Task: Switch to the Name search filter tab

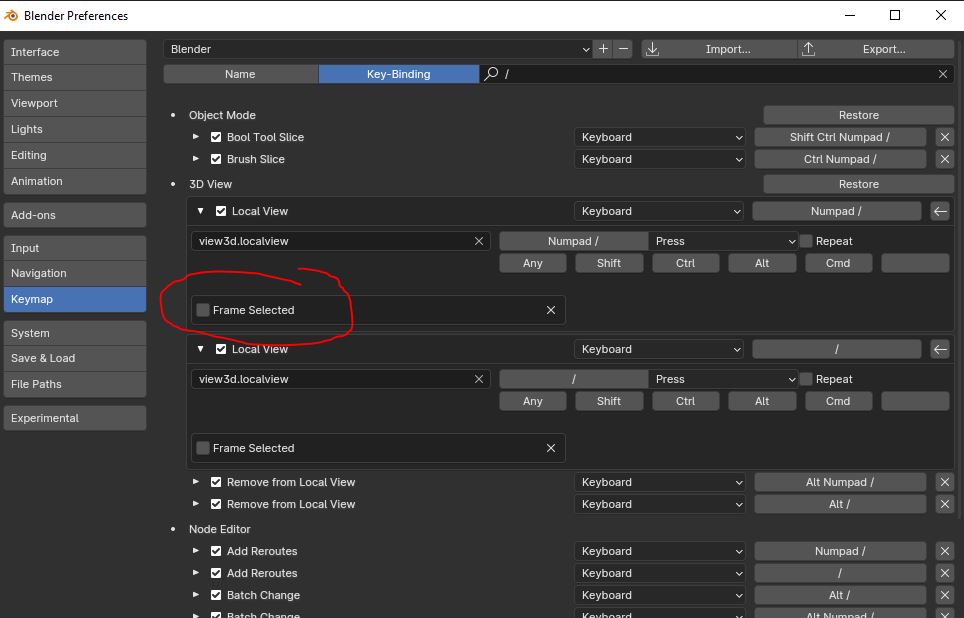Action: (240, 74)
